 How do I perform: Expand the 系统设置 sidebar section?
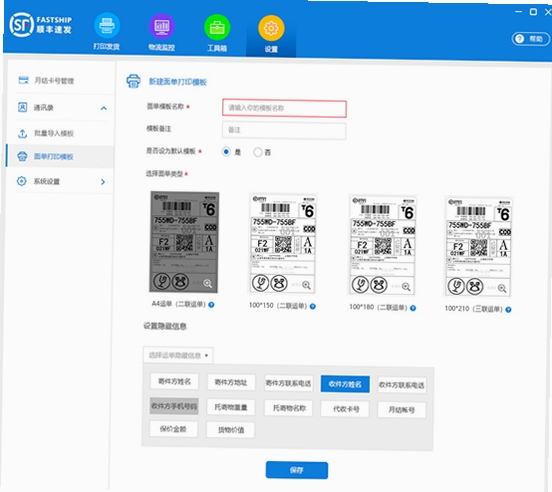(103, 182)
